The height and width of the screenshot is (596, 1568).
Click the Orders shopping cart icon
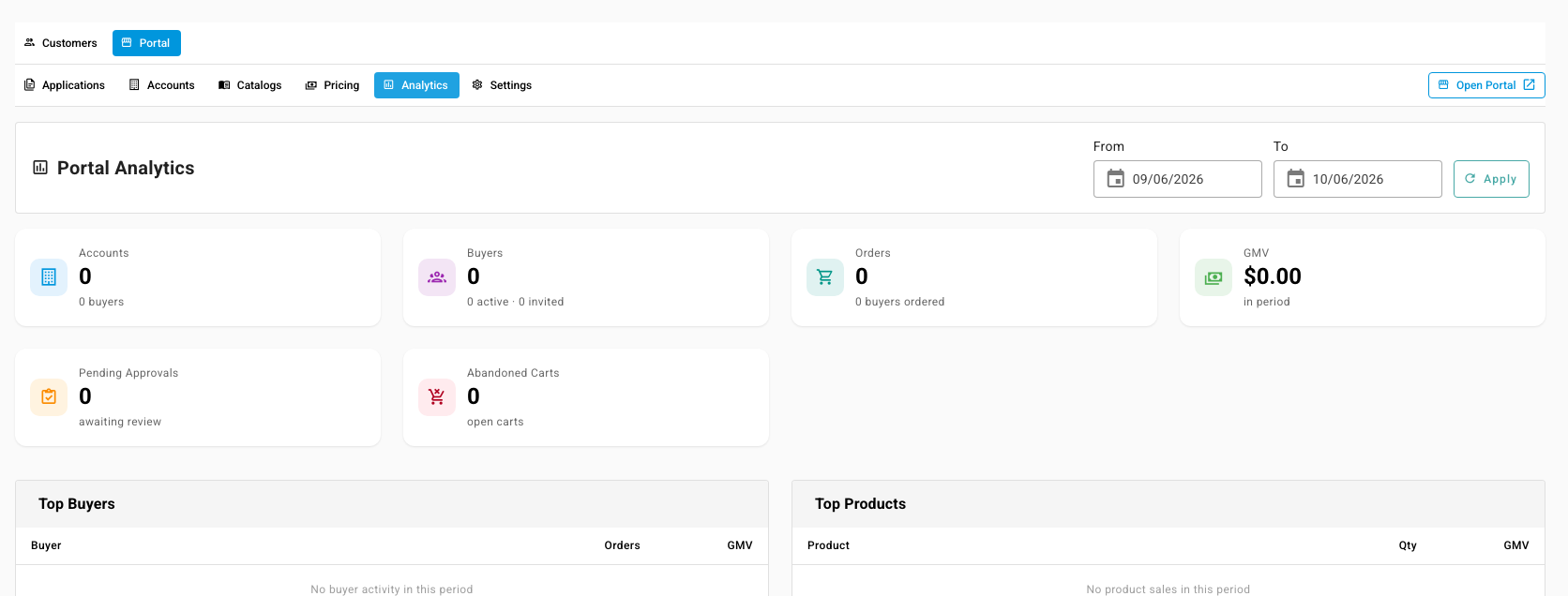point(825,277)
